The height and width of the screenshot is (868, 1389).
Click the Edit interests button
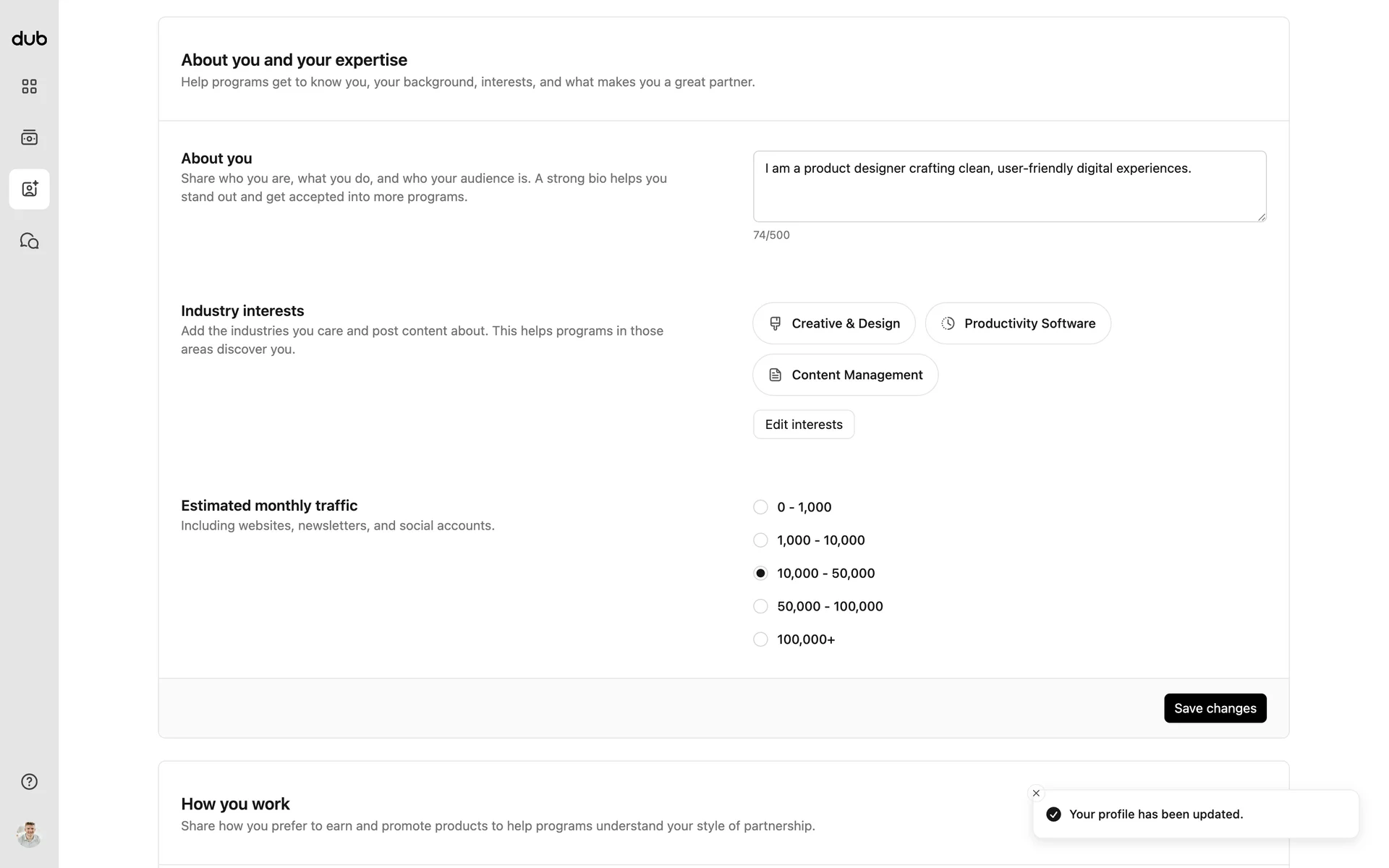coord(804,425)
